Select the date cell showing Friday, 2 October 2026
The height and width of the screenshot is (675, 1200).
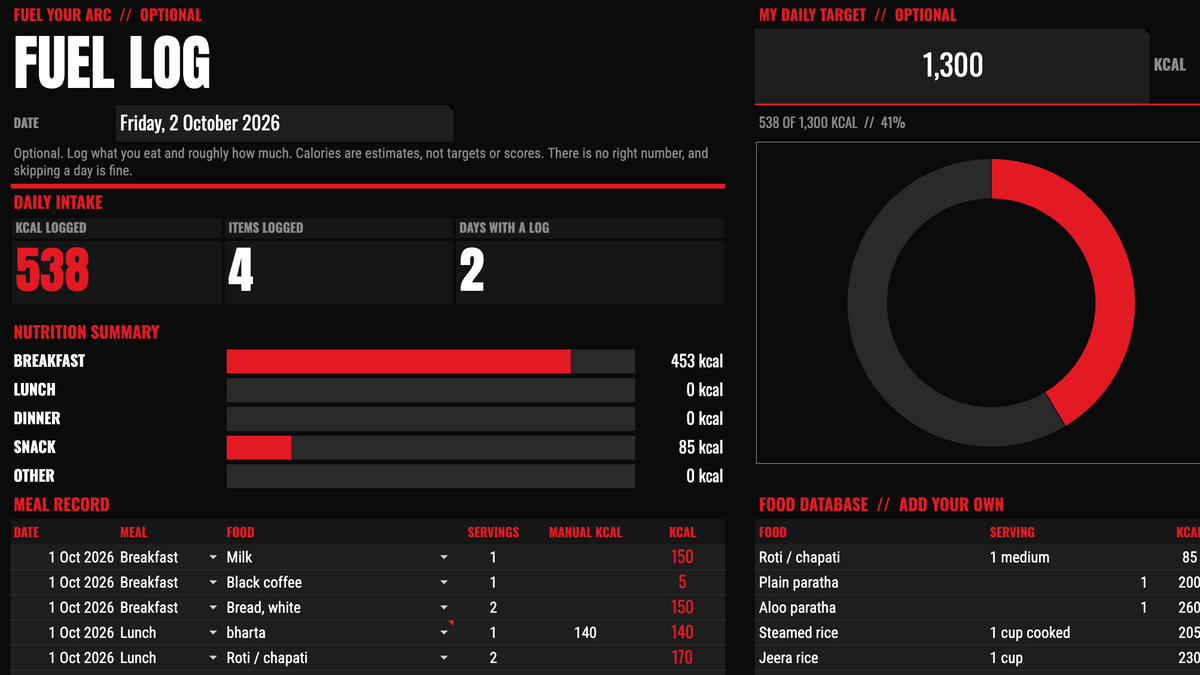click(284, 124)
